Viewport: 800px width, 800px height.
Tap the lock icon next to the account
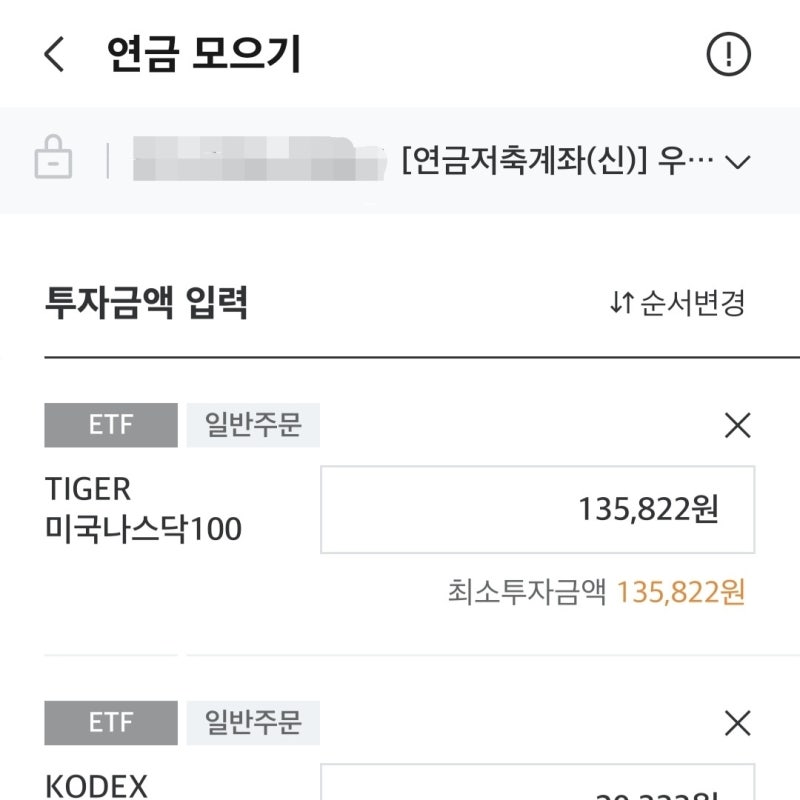(x=52, y=158)
